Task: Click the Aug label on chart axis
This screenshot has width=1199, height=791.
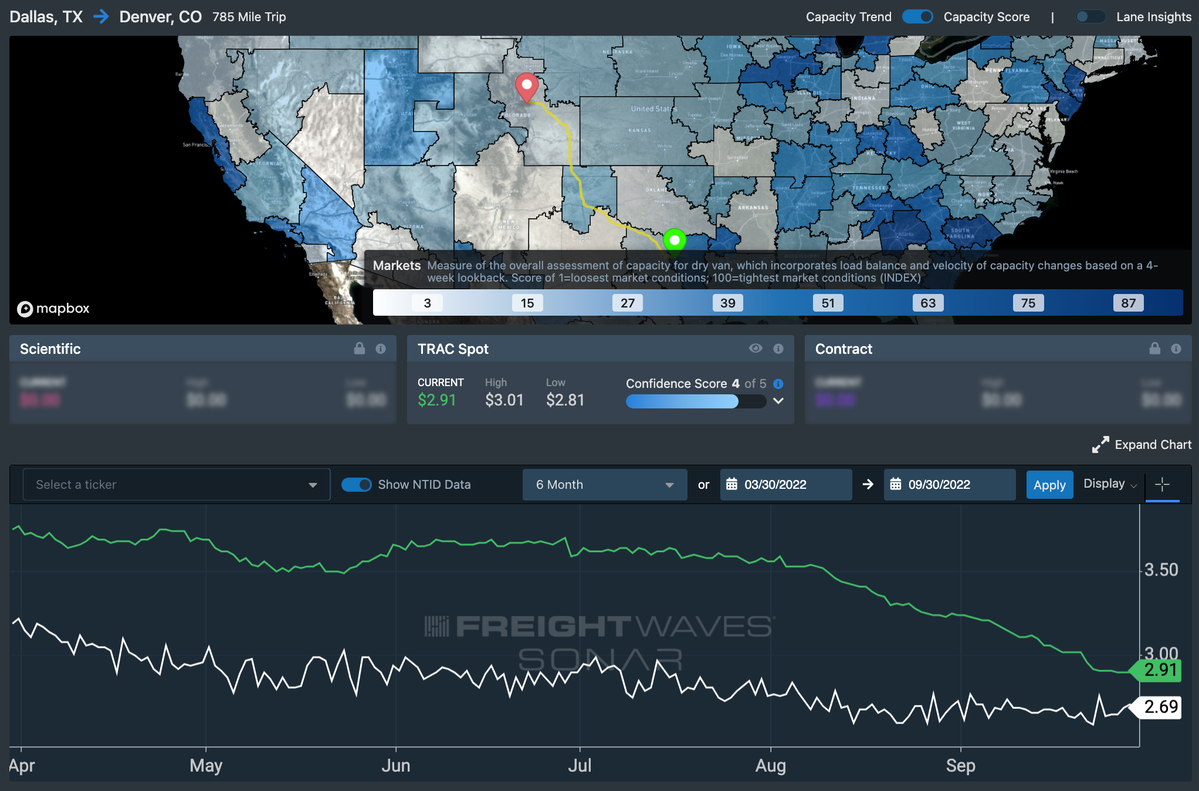Action: click(x=770, y=766)
